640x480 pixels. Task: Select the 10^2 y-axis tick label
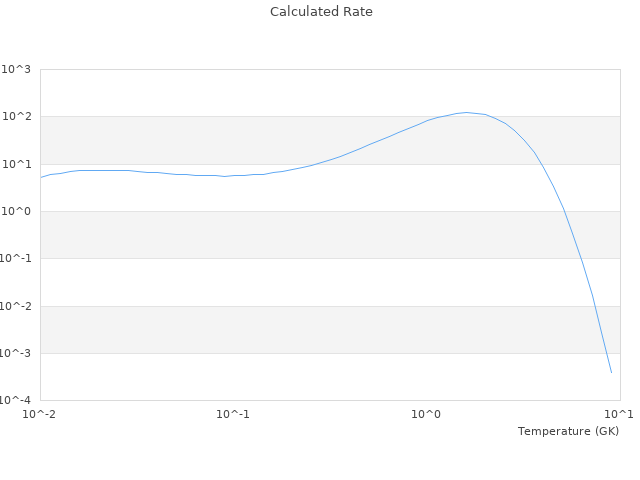[16, 117]
